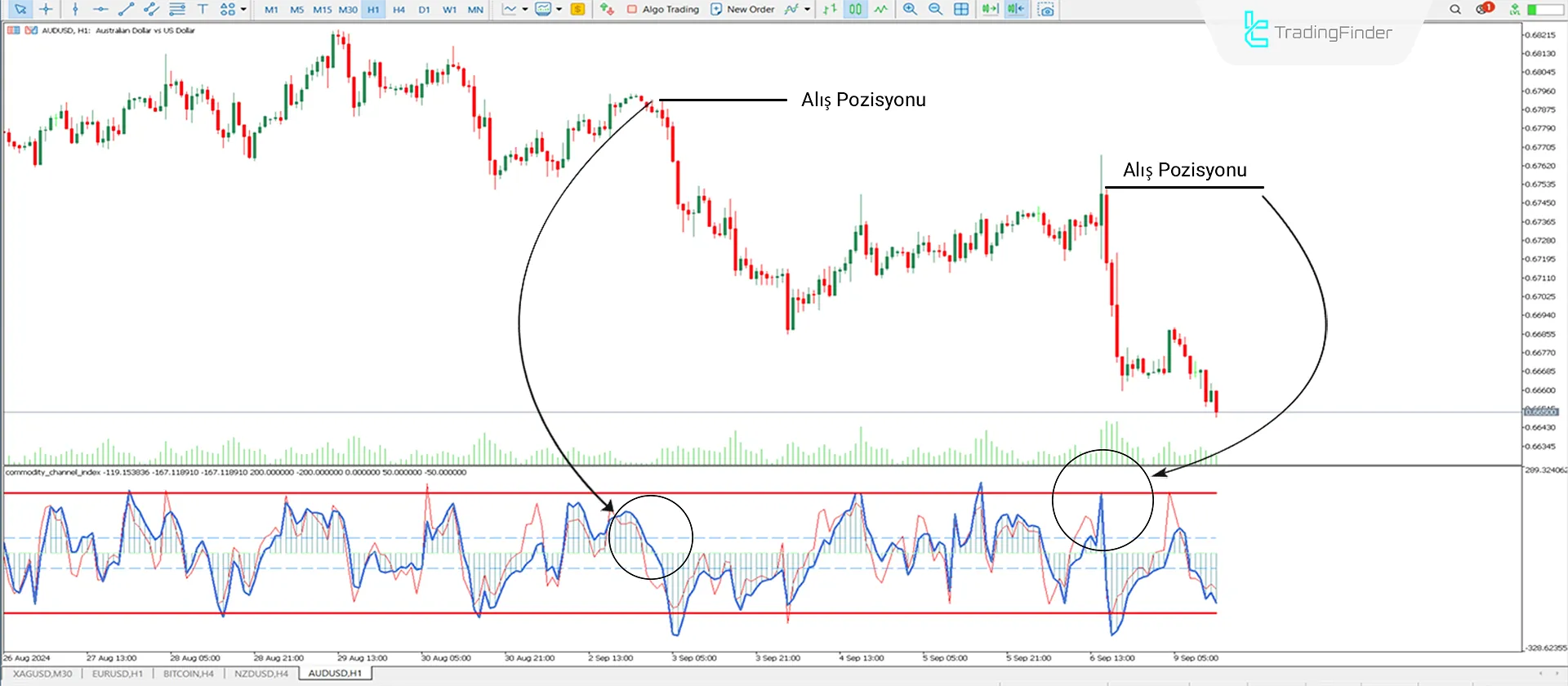
Task: Click the zoom in magnifier icon
Action: point(910,9)
